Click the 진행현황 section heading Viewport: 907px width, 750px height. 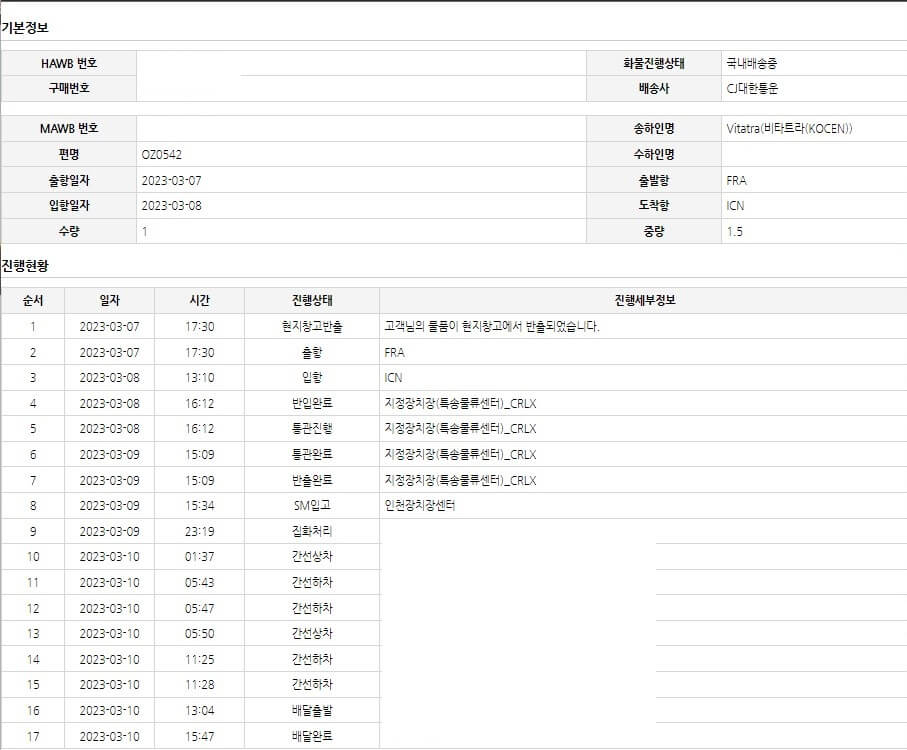tap(25, 265)
